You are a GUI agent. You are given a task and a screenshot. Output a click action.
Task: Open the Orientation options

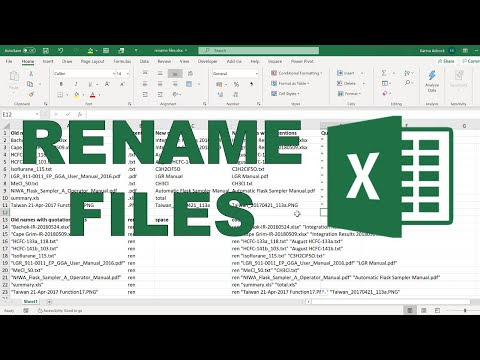[x=177, y=95]
